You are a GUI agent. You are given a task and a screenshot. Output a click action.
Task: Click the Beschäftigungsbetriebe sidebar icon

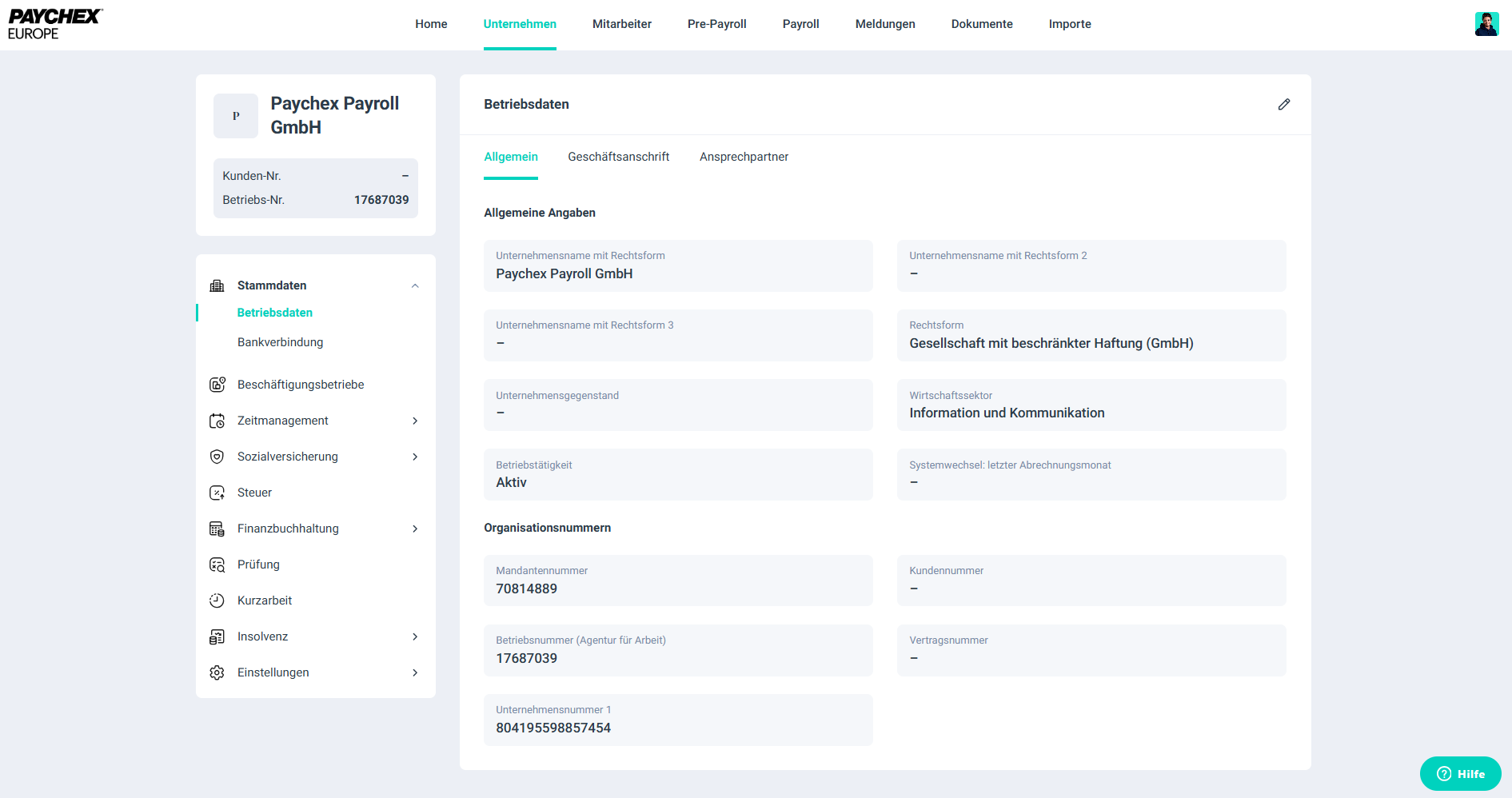(217, 385)
